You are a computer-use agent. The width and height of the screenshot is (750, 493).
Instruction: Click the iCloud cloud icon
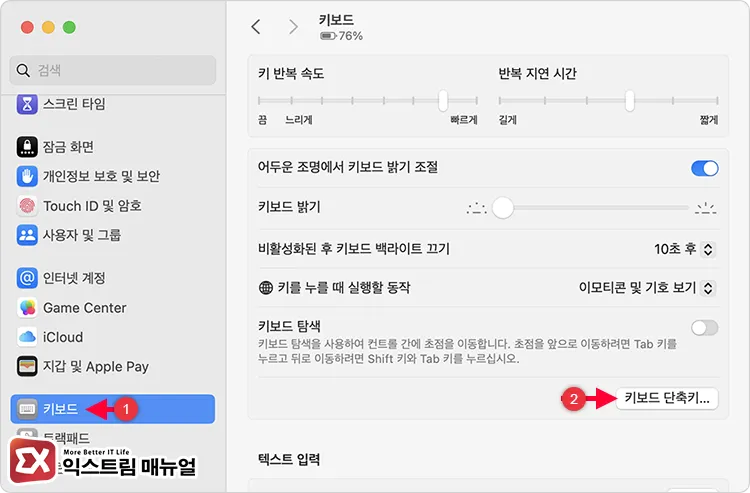(x=27, y=337)
